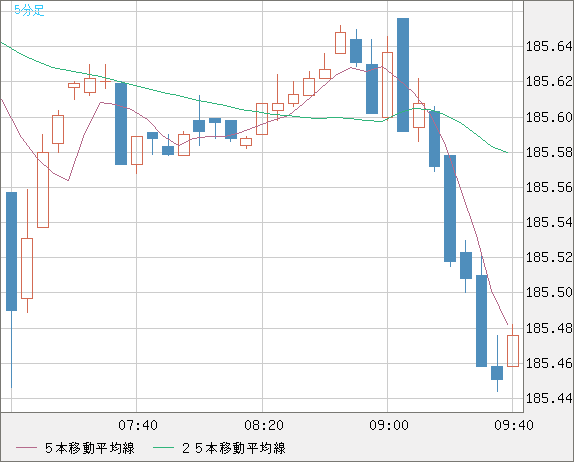
Task: Click the 185.44 price axis label
Action: pyautogui.click(x=549, y=398)
